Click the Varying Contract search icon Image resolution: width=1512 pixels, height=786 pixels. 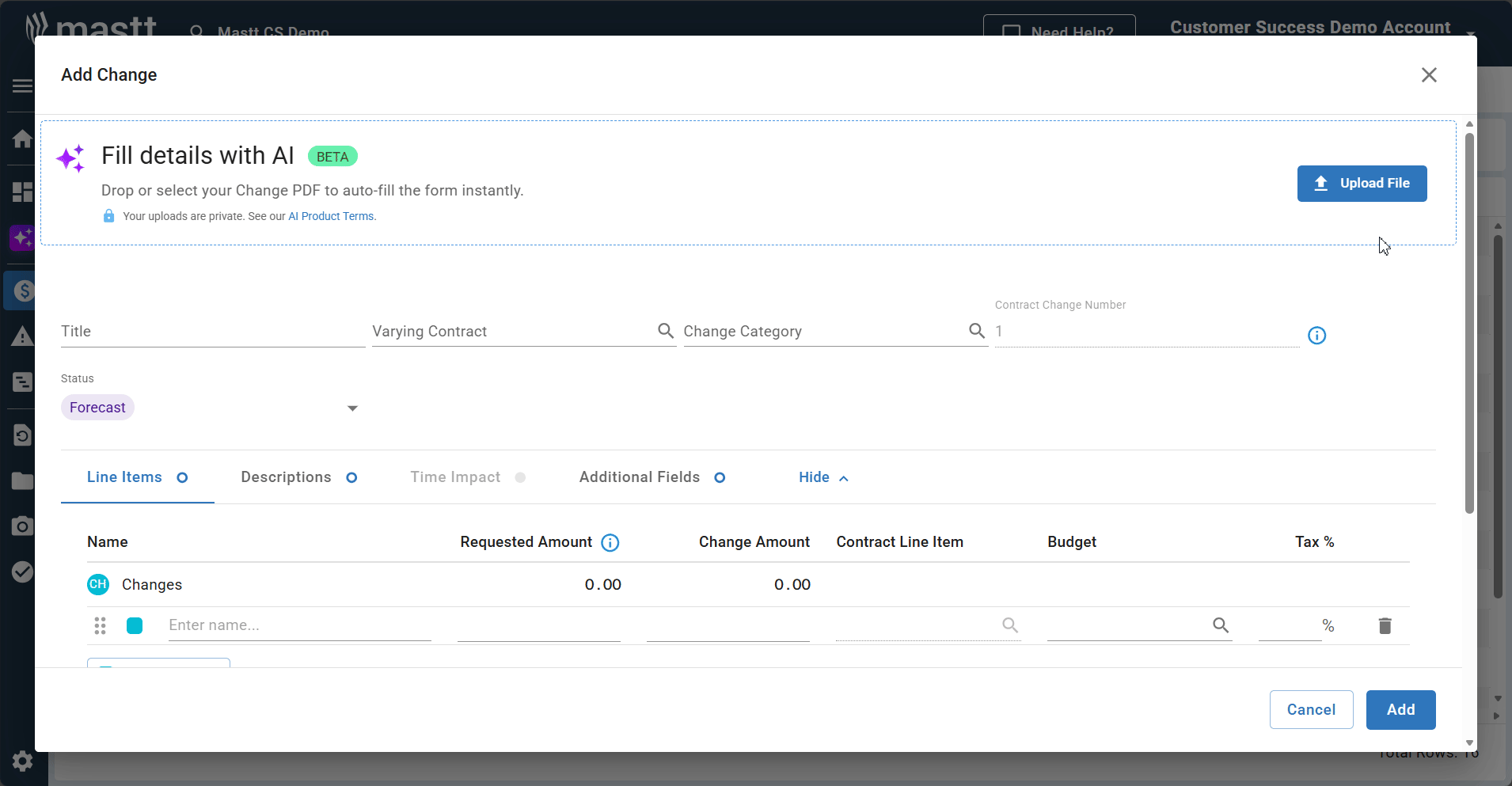pos(665,331)
